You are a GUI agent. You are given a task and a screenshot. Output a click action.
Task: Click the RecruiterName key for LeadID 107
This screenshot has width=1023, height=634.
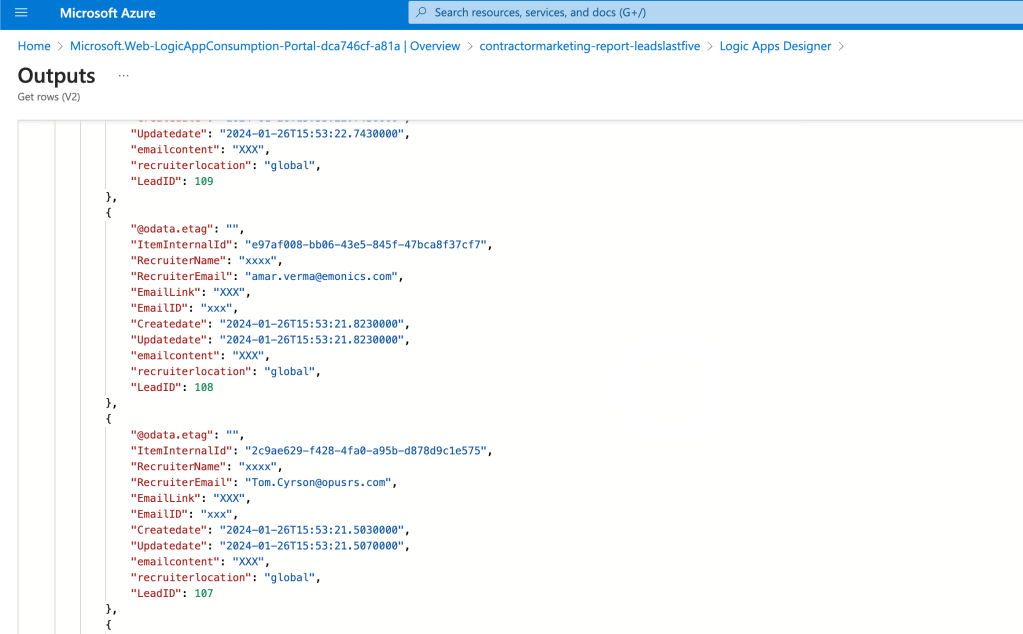click(178, 467)
